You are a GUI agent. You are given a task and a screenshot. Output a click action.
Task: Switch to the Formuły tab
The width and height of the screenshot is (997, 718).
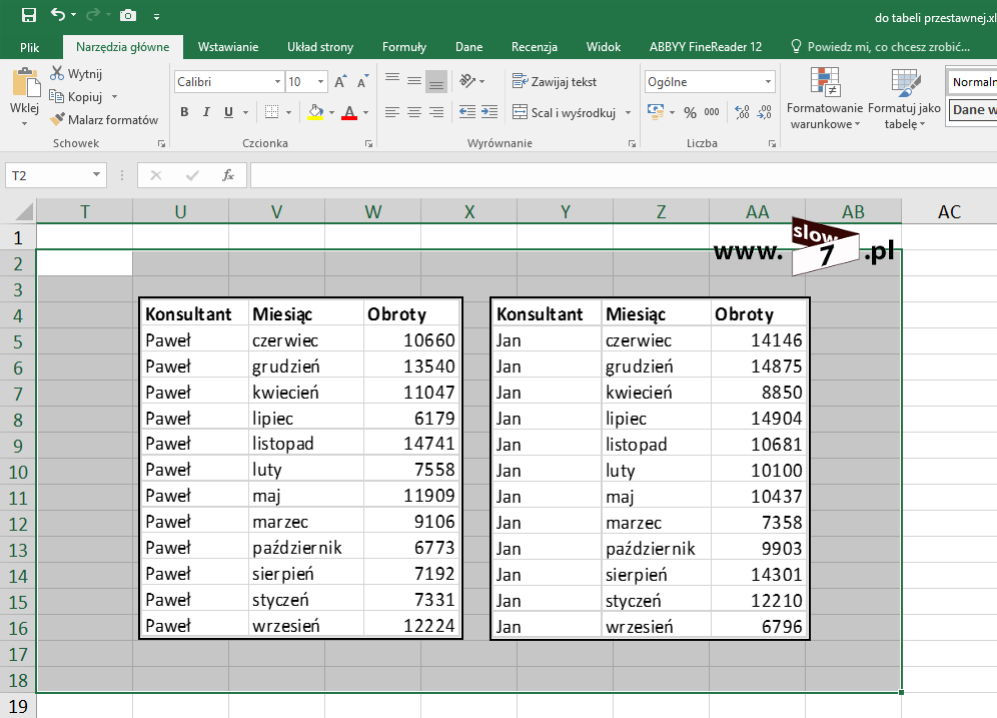[404, 46]
